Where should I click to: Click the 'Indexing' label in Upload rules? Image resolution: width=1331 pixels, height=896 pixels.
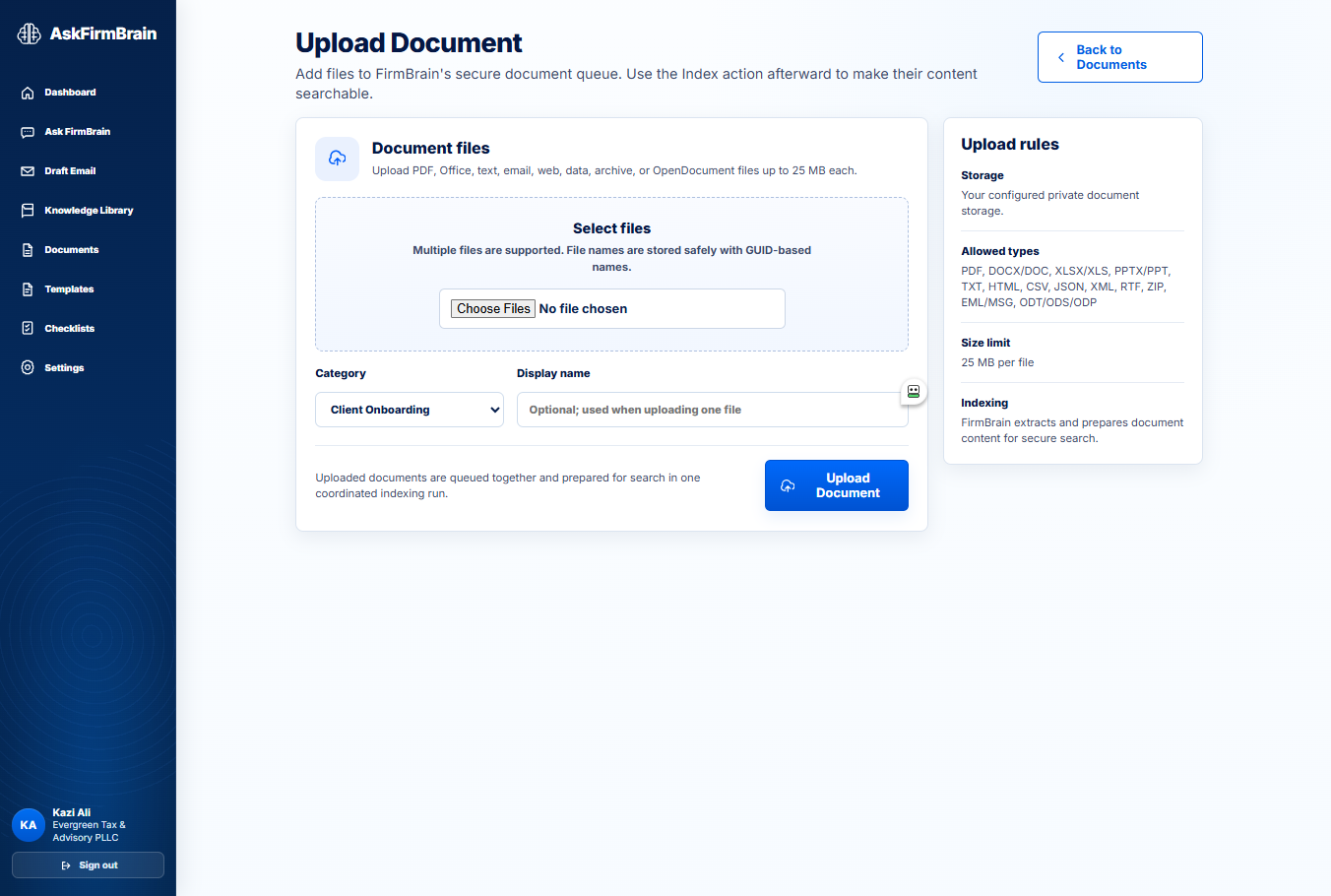(984, 403)
